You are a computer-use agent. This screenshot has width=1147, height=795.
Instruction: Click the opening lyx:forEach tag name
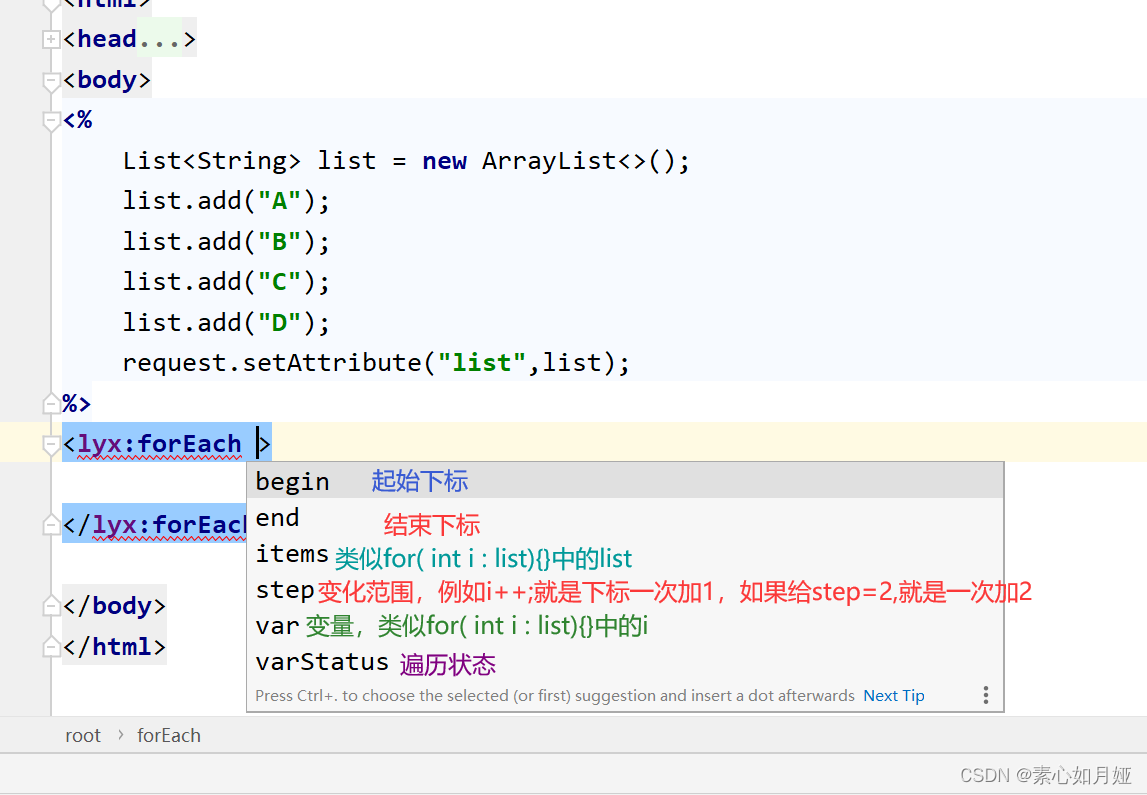click(159, 444)
